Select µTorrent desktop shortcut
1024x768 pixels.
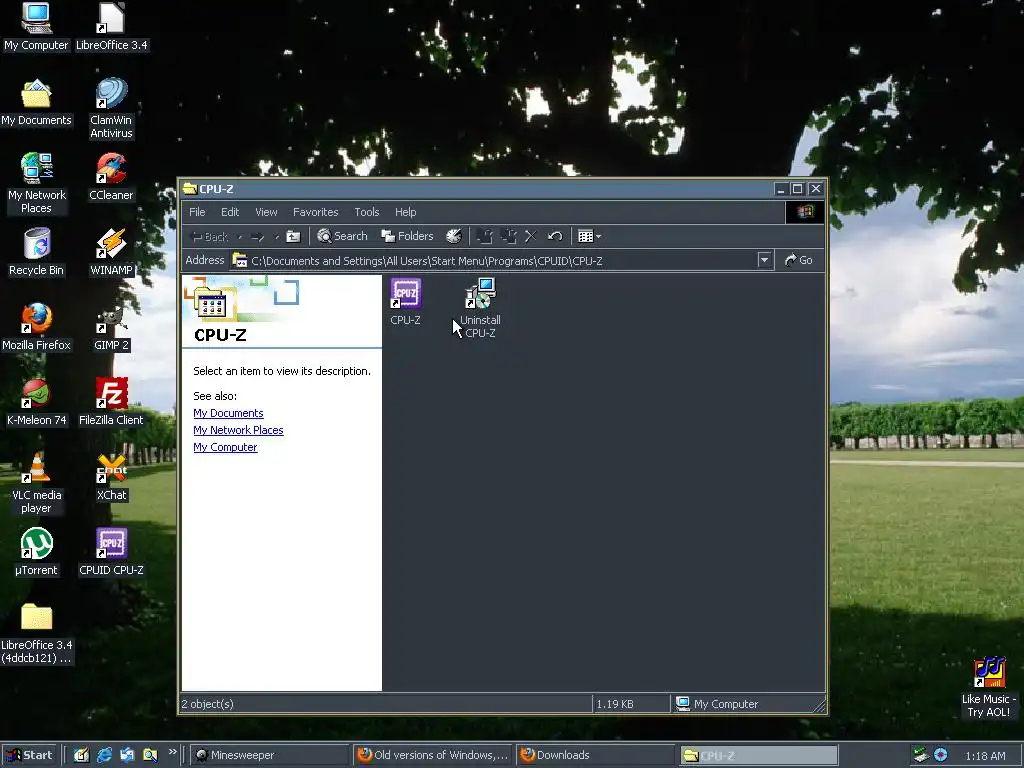click(37, 552)
